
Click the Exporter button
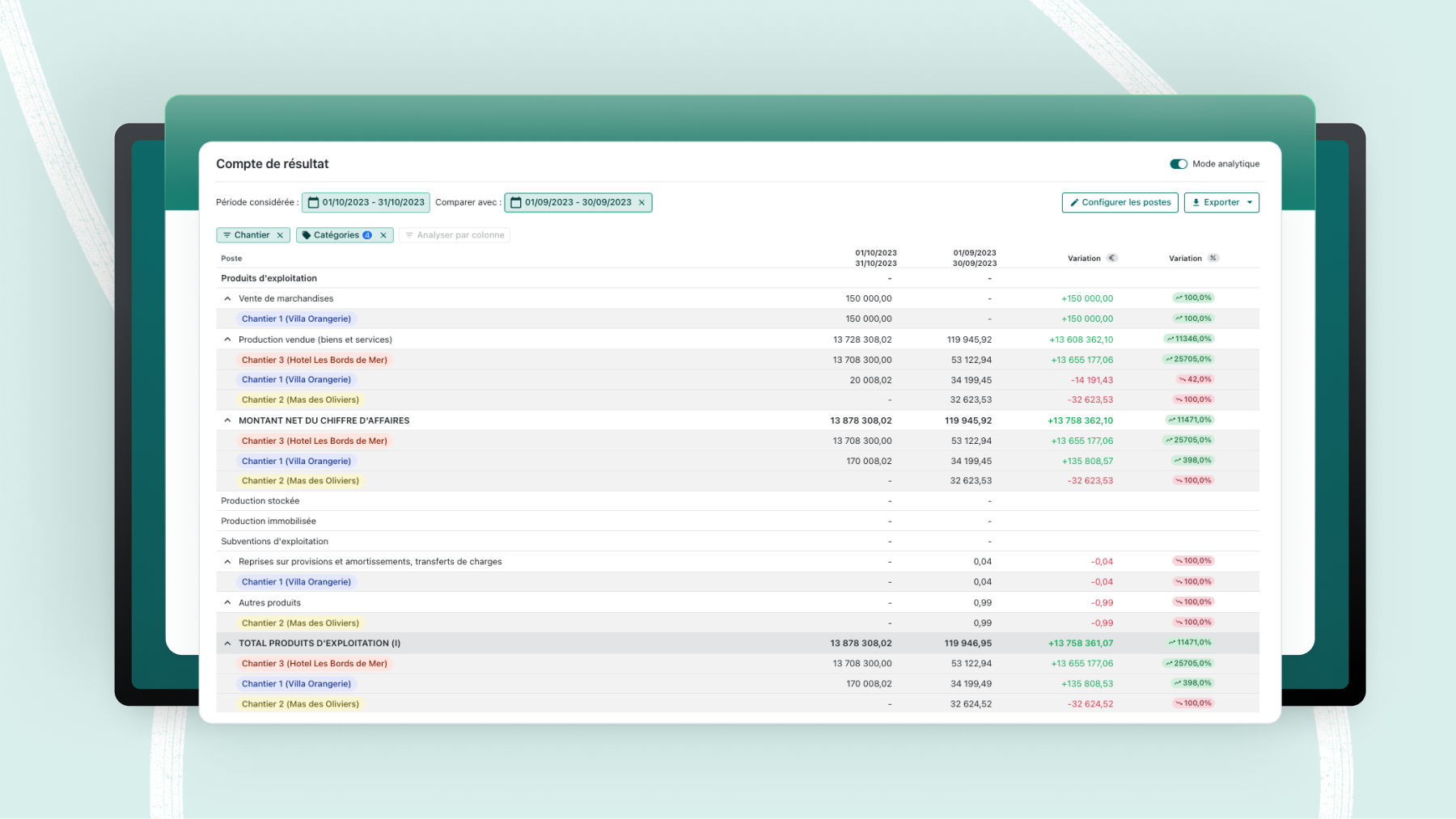pyautogui.click(x=1221, y=202)
